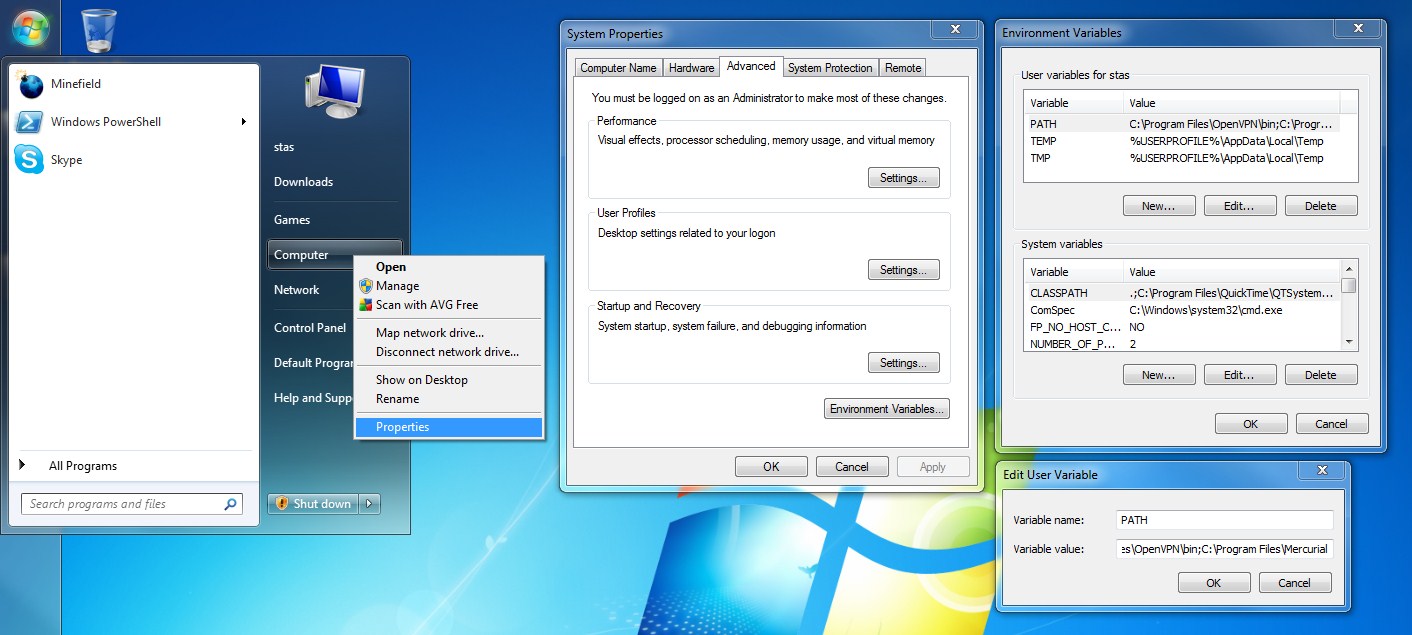Click the Environment Variables button
This screenshot has width=1412, height=635.
[886, 409]
